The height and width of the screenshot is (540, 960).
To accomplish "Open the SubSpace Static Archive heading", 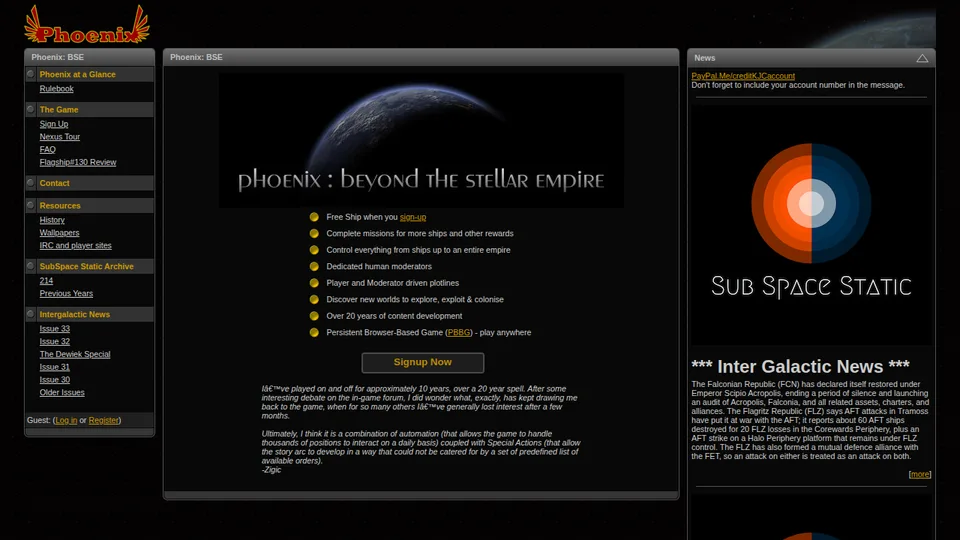I will pyautogui.click(x=86, y=266).
